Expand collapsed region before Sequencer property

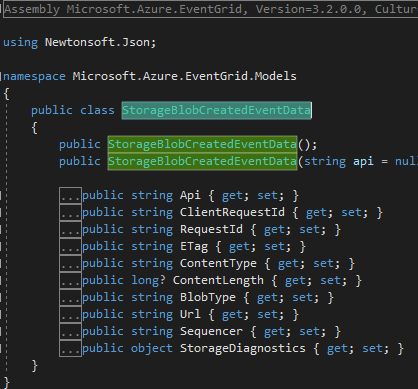click(70, 331)
